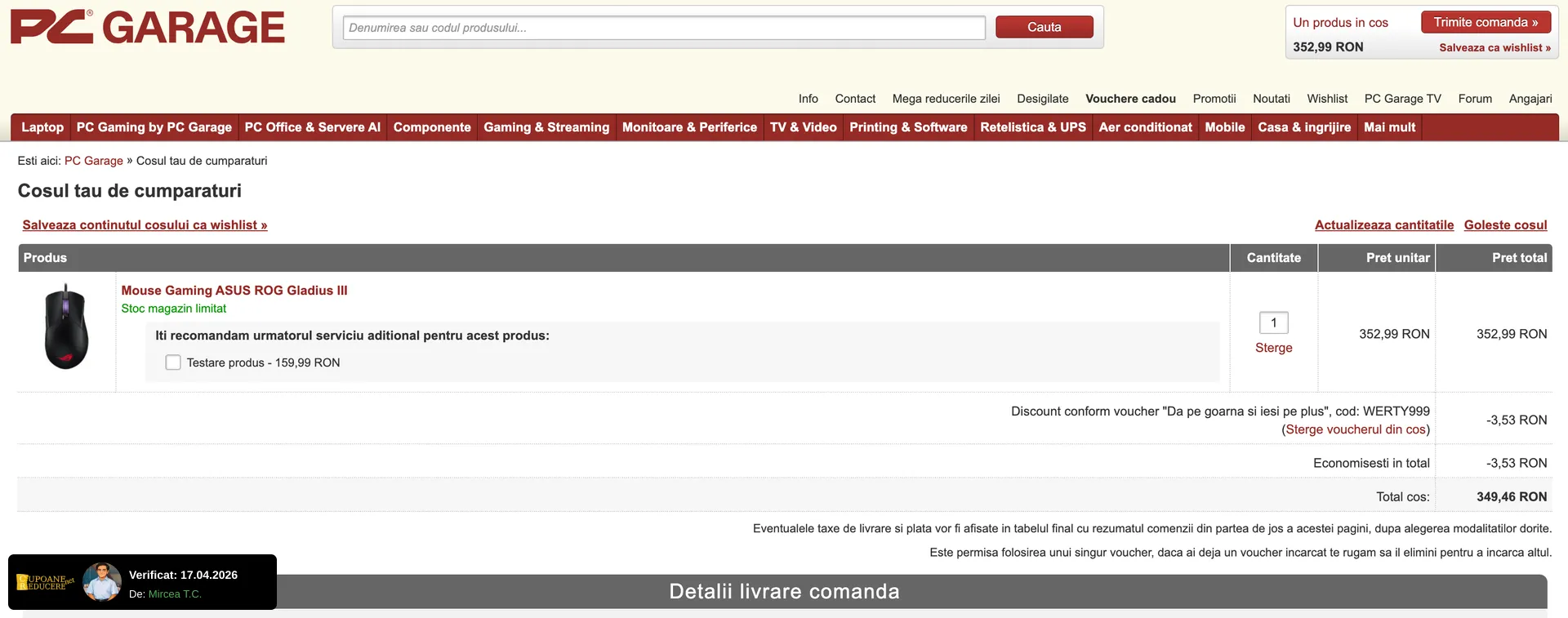Open the Vouchere cadou page
The height and width of the screenshot is (618, 1568).
1130,99
